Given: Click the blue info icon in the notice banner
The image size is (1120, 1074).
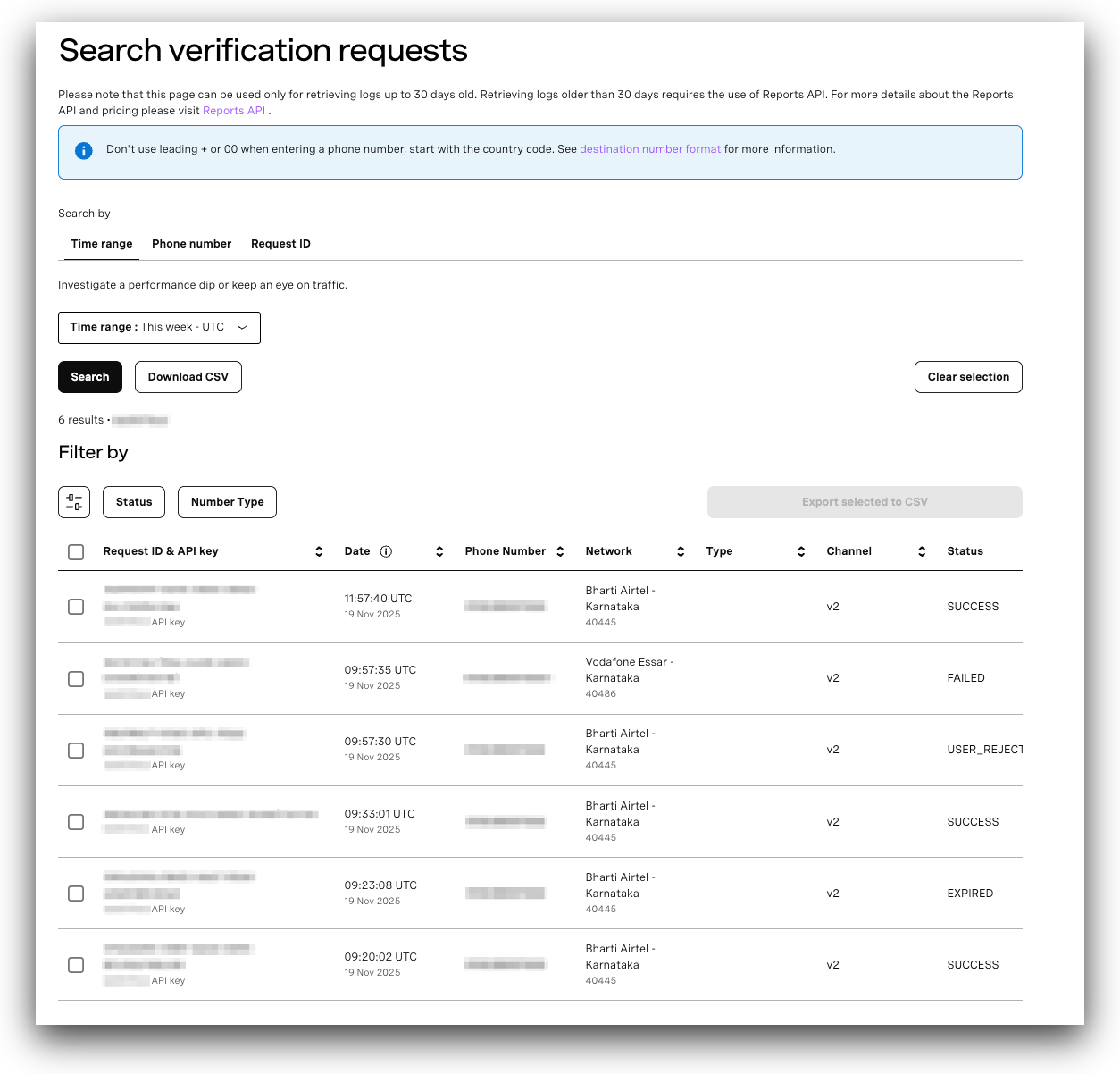Looking at the screenshot, I should [83, 150].
